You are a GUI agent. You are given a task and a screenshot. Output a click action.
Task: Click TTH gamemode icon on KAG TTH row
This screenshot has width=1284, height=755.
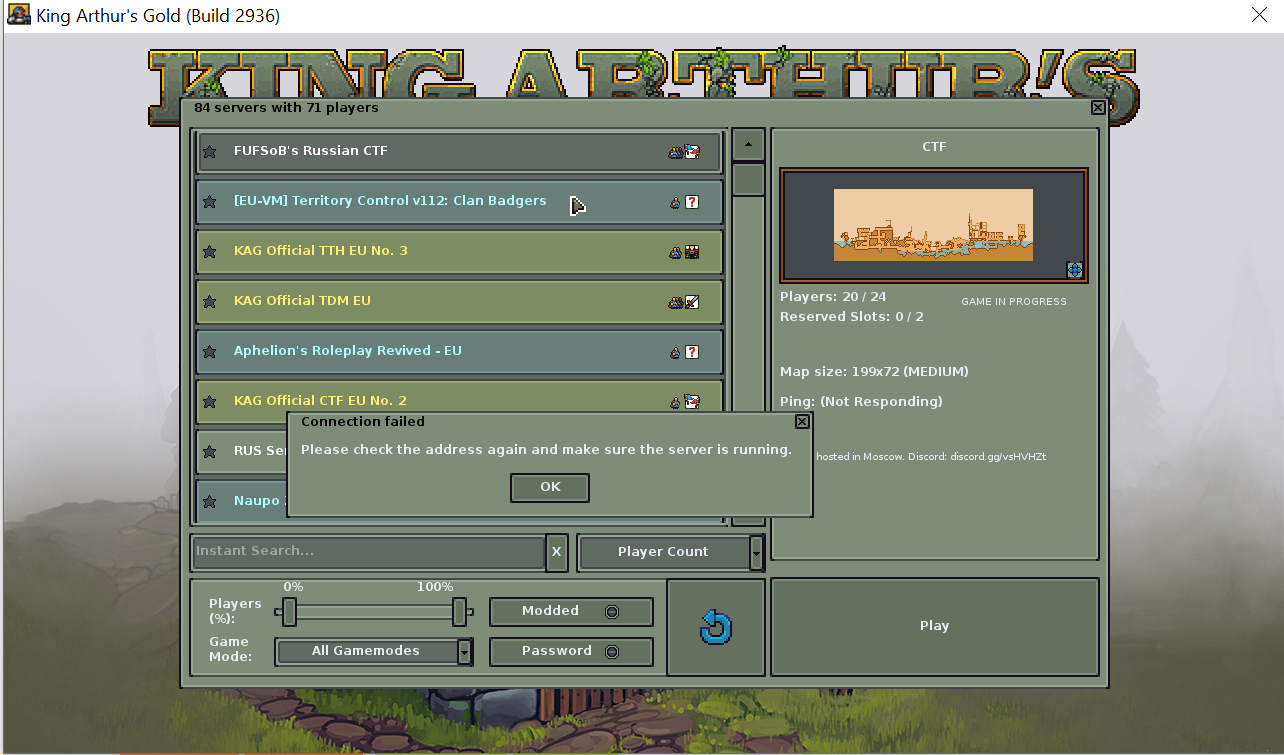click(x=692, y=252)
